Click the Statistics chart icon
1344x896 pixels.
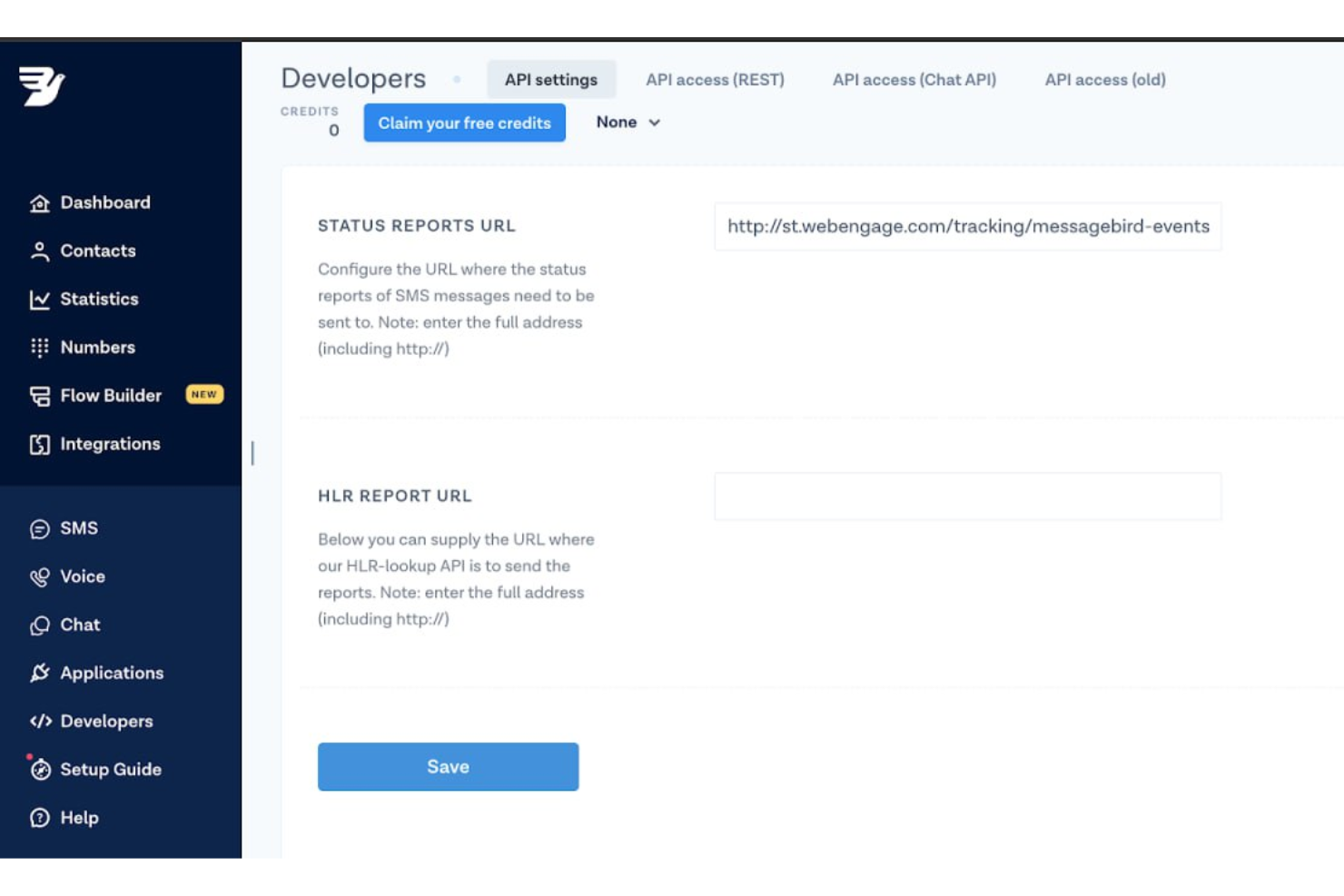pos(39,300)
